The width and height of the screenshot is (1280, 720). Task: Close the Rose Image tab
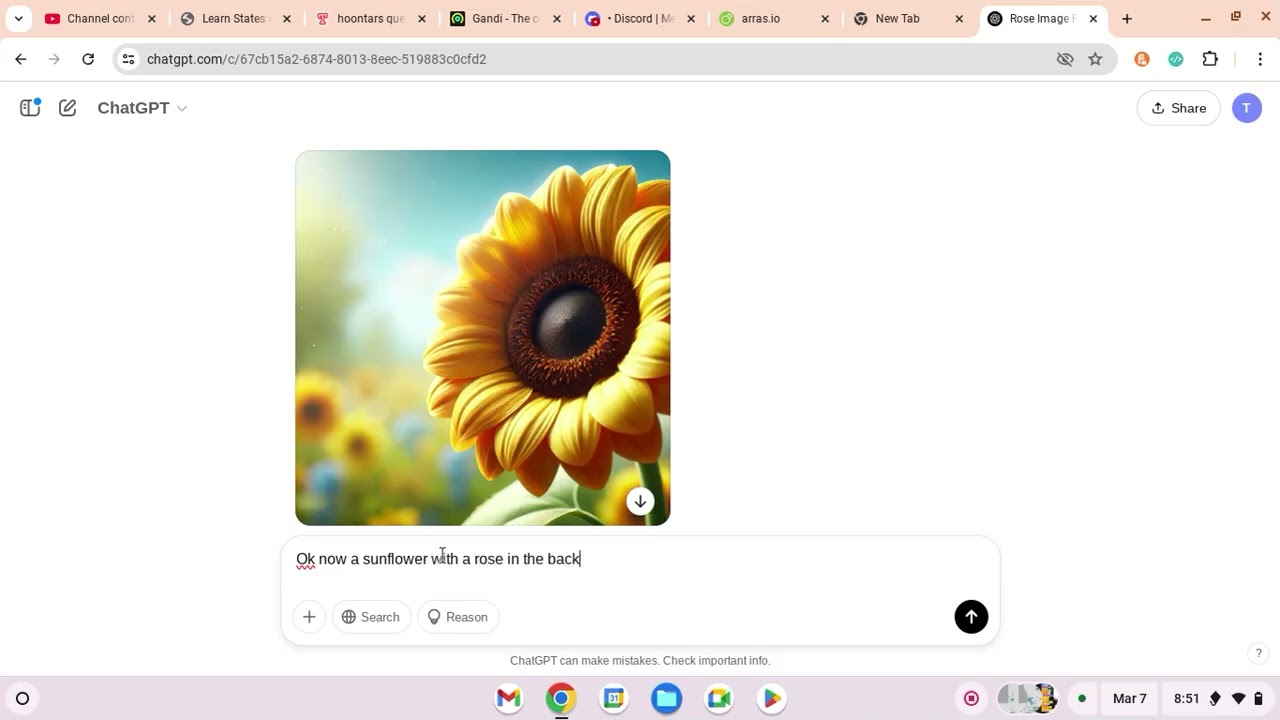[1093, 19]
